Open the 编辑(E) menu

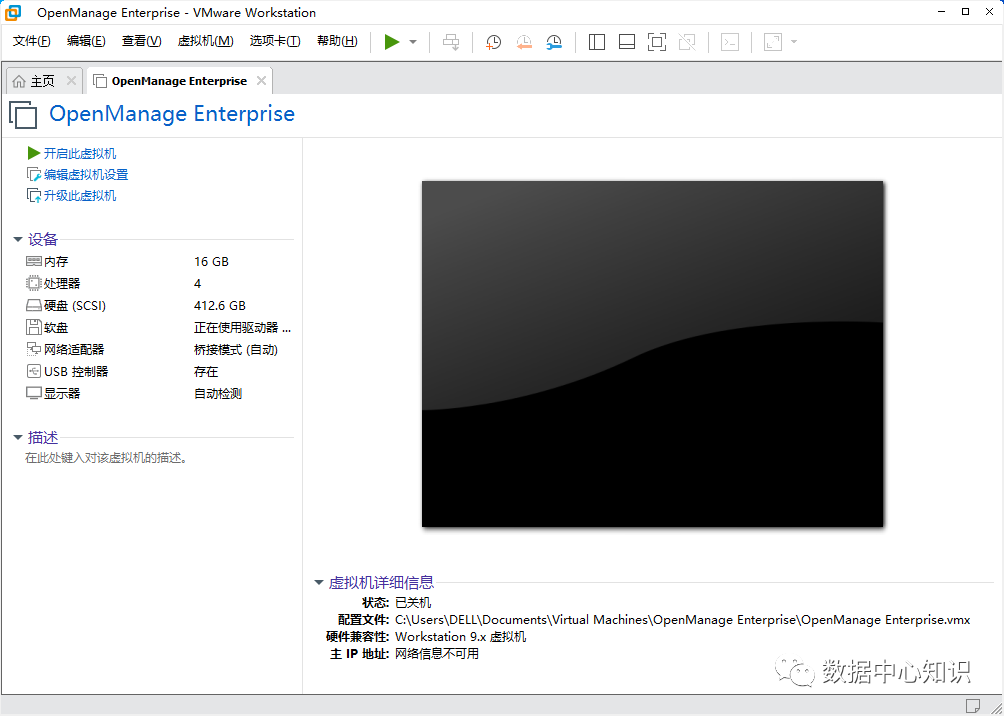[x=86, y=41]
